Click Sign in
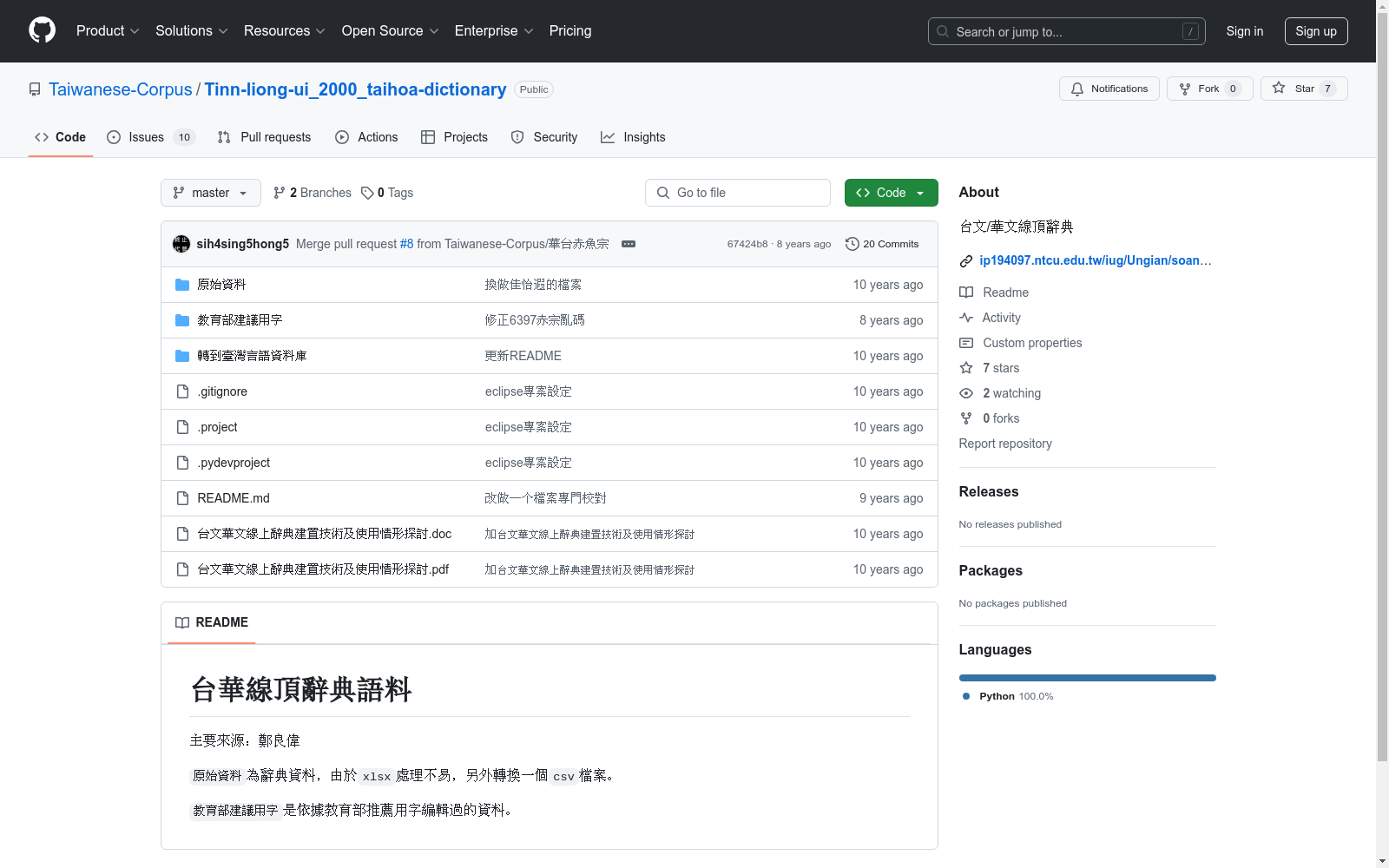The width and height of the screenshot is (1389, 868). pos(1245,31)
